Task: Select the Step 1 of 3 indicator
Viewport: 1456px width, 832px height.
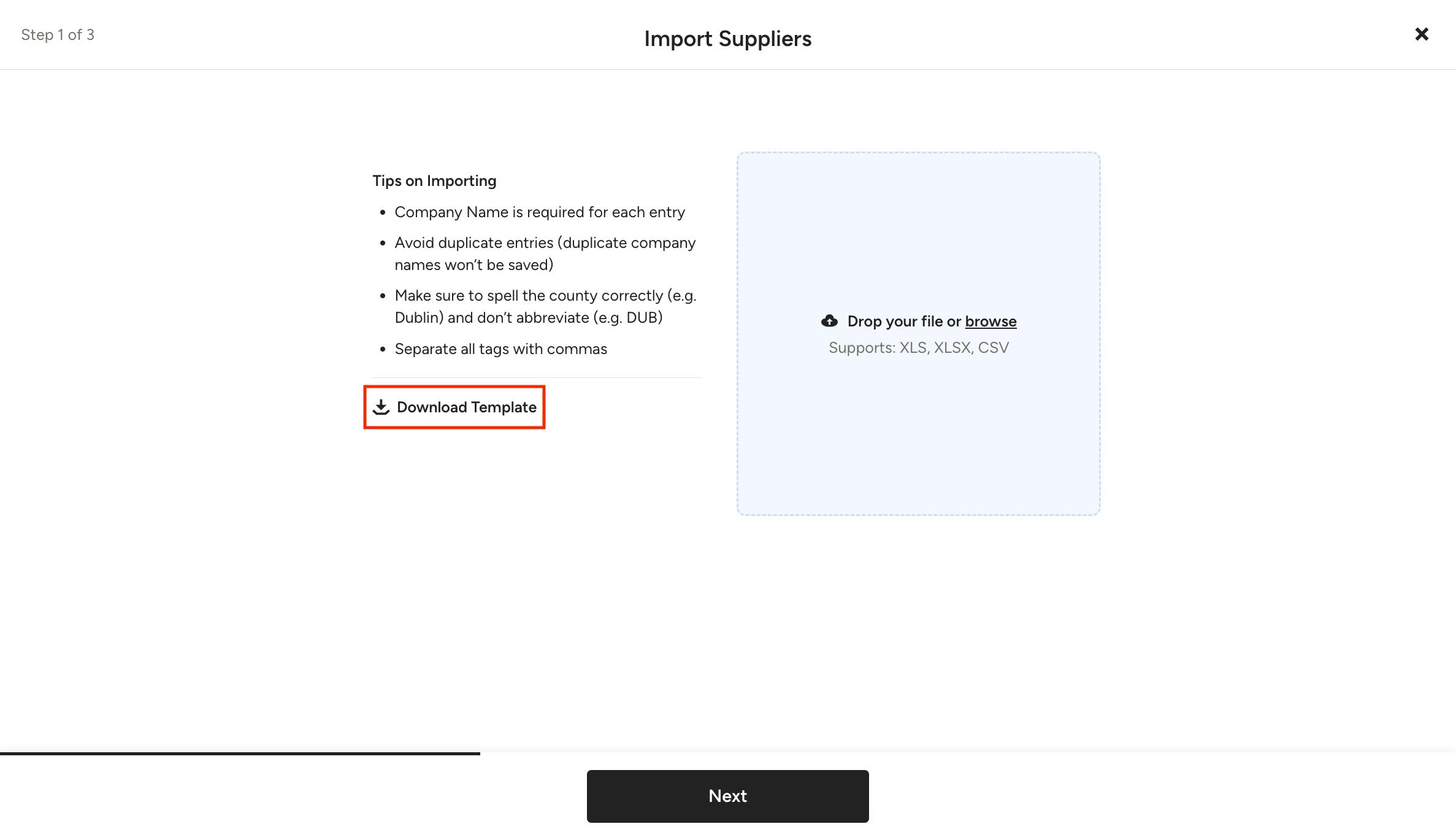Action: 58,34
